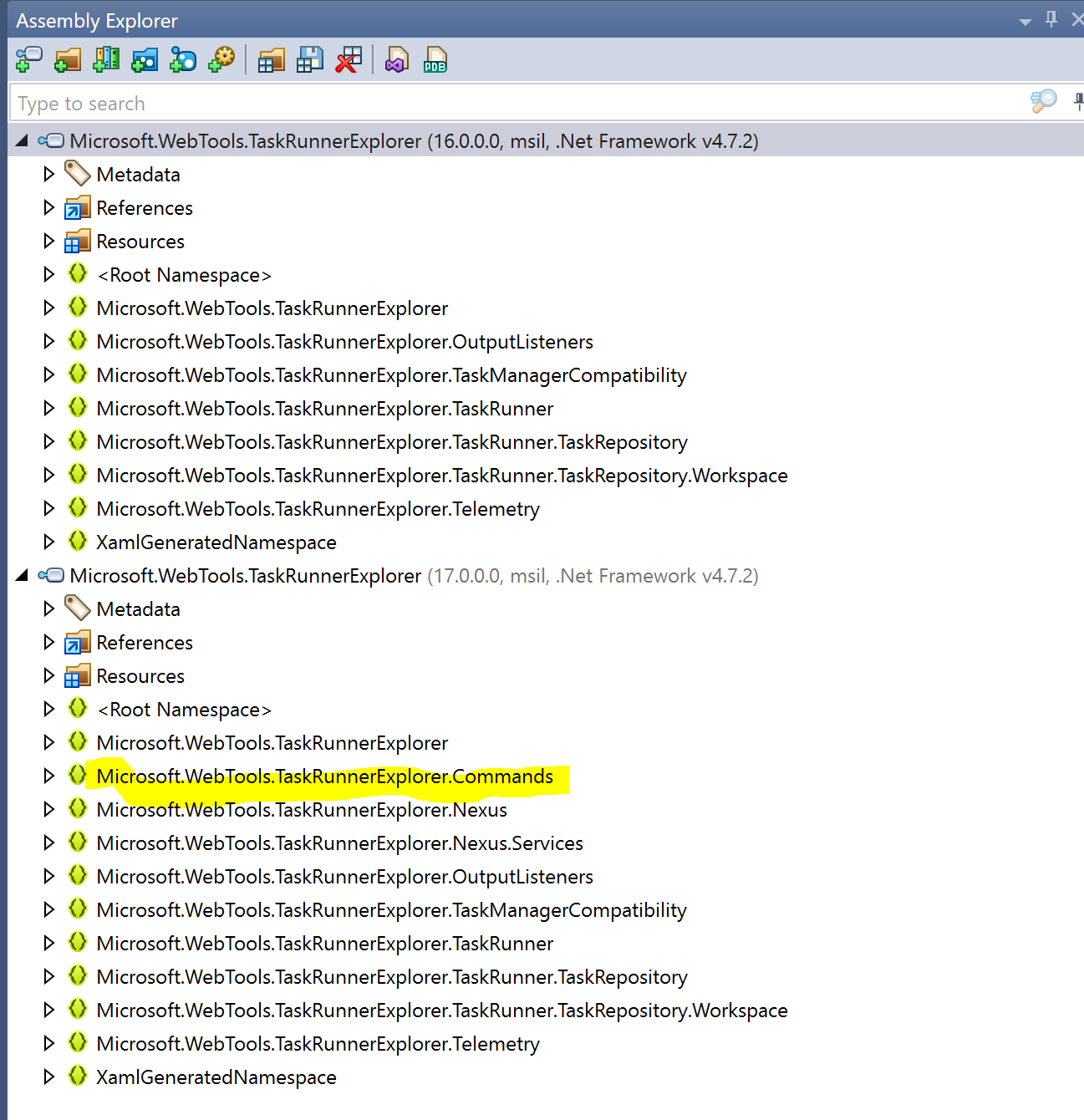Click the assembly icon of the 17.0.0.0 TaskRunnerExplorer
Image resolution: width=1084 pixels, height=1120 pixels.
[x=51, y=575]
